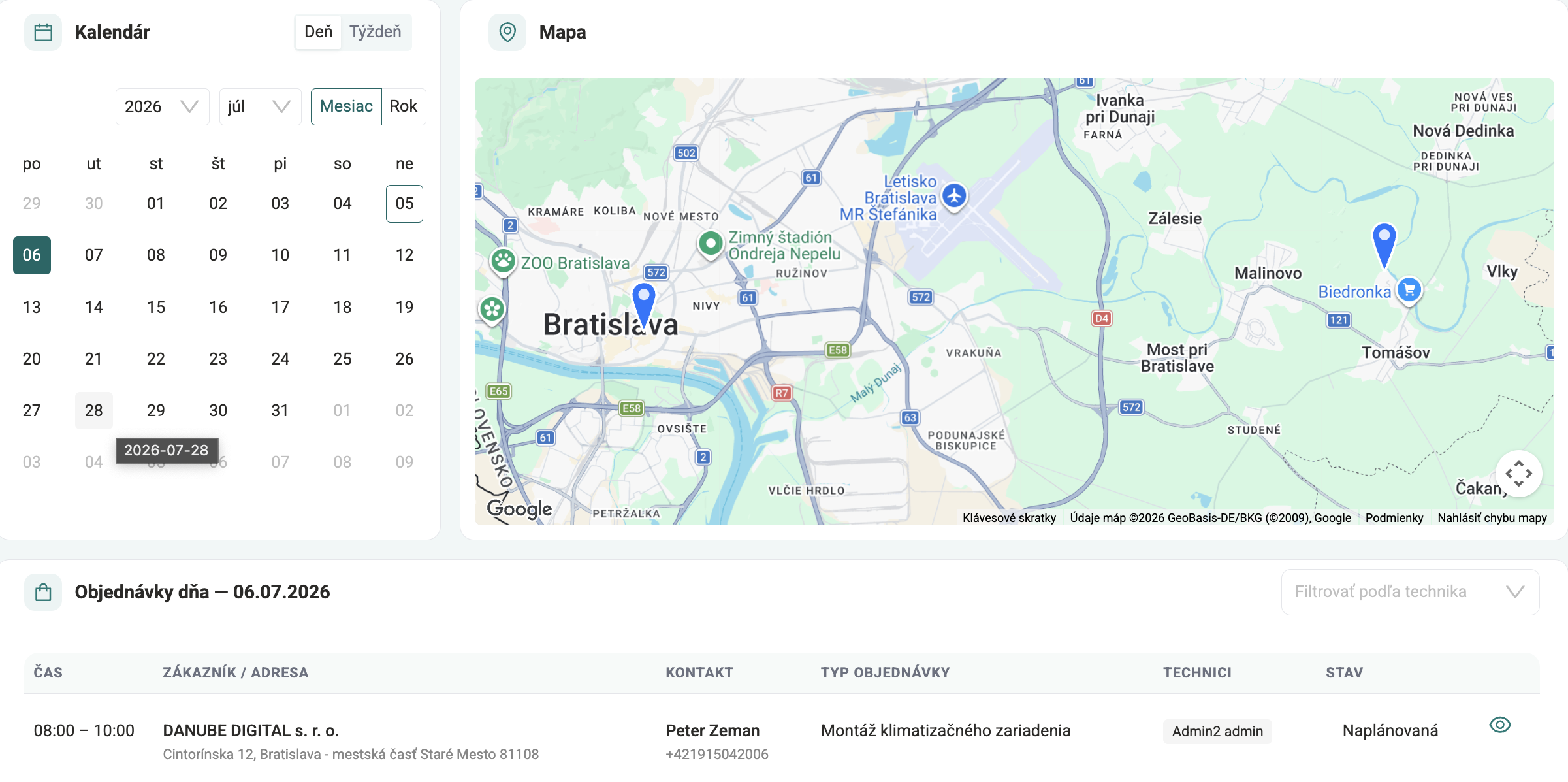Click the ČAS column header
Image resolution: width=1568 pixels, height=782 pixels.
tap(48, 673)
